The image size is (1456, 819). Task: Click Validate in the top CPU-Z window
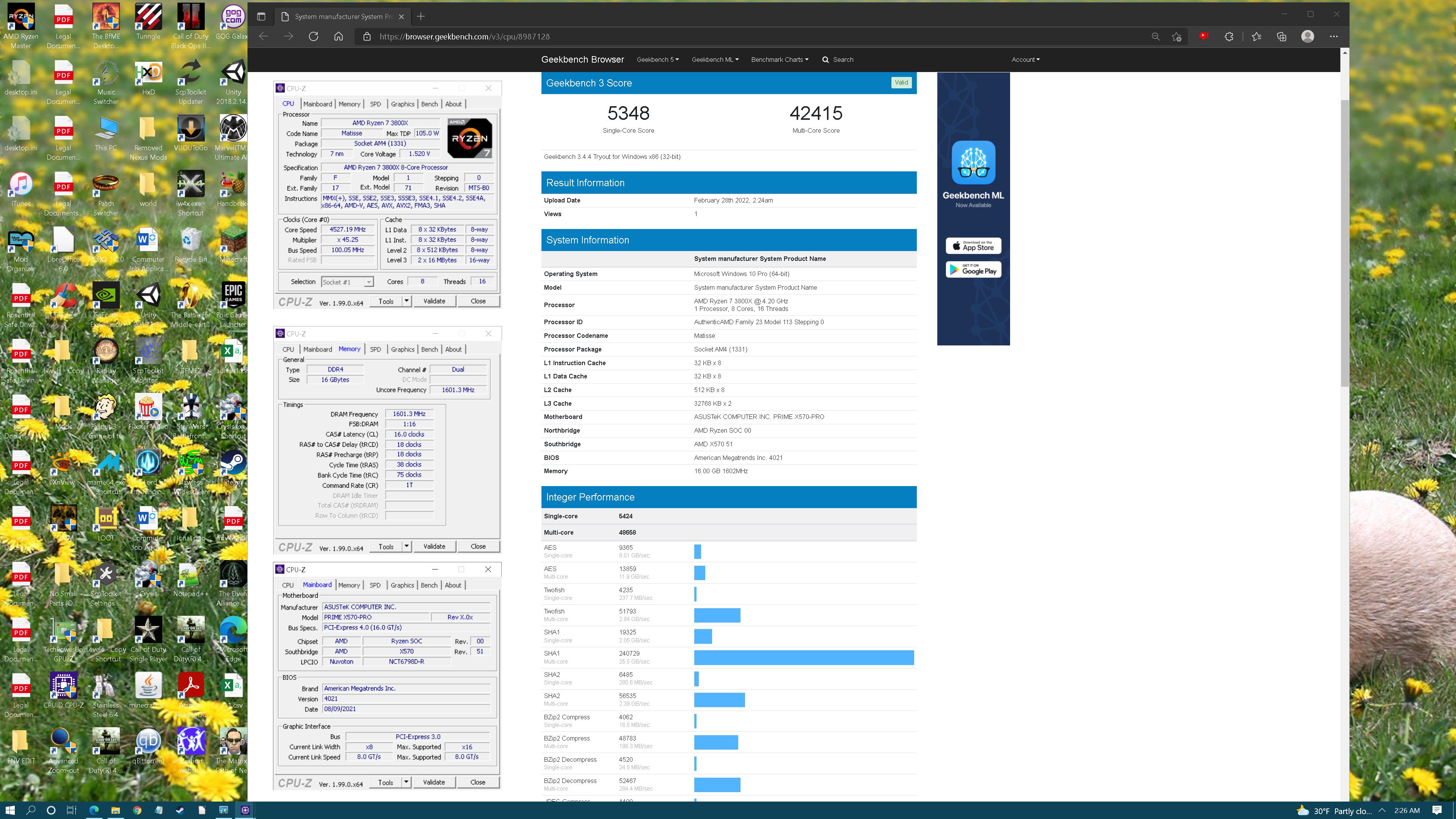(x=434, y=301)
